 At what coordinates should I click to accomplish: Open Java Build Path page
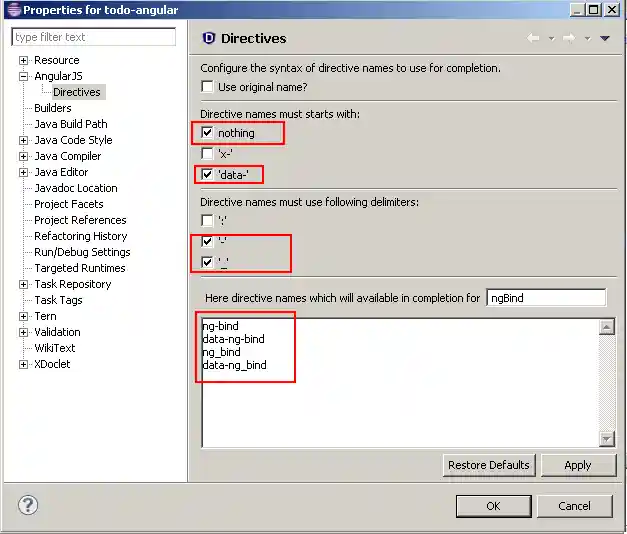(x=71, y=124)
